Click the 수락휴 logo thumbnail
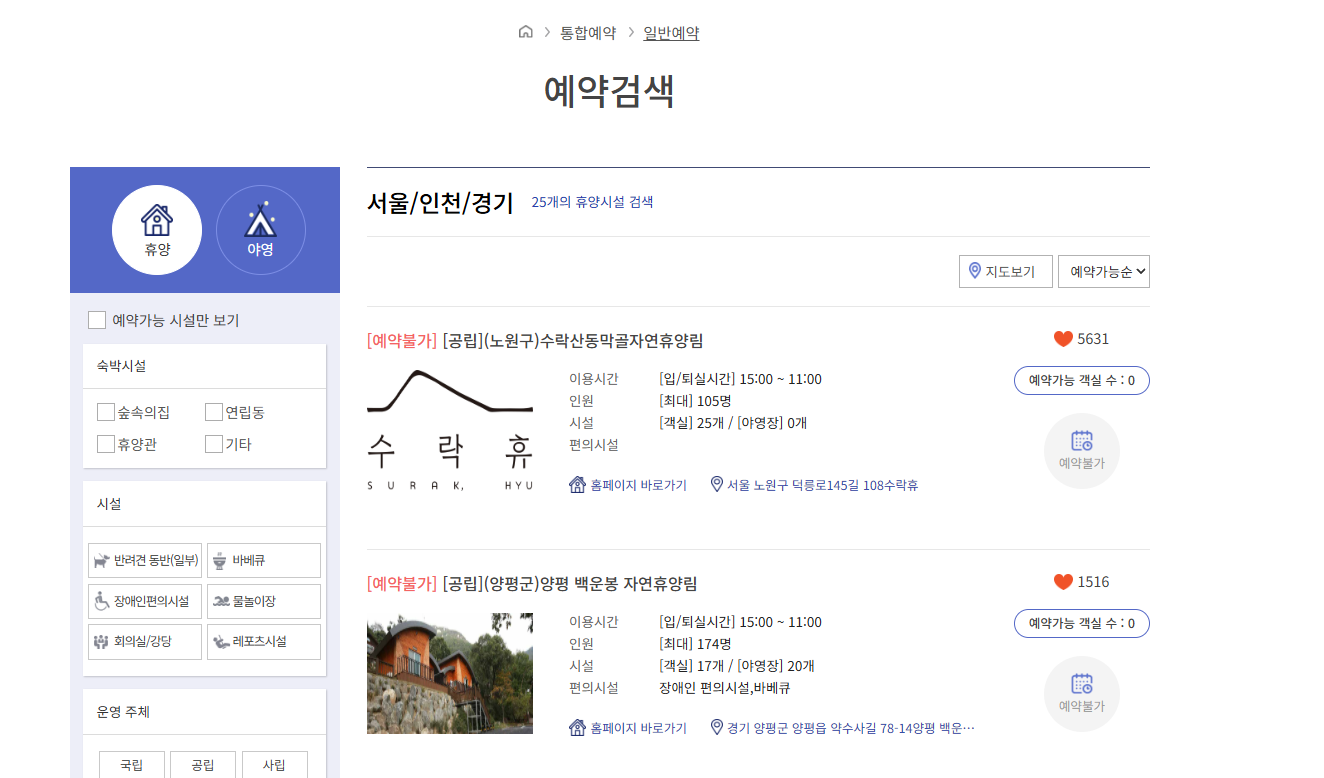The width and height of the screenshot is (1324, 778). [450, 430]
